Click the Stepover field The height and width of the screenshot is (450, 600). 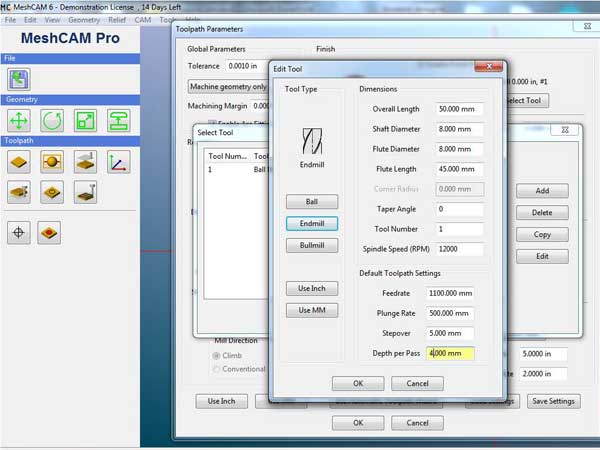click(x=450, y=333)
